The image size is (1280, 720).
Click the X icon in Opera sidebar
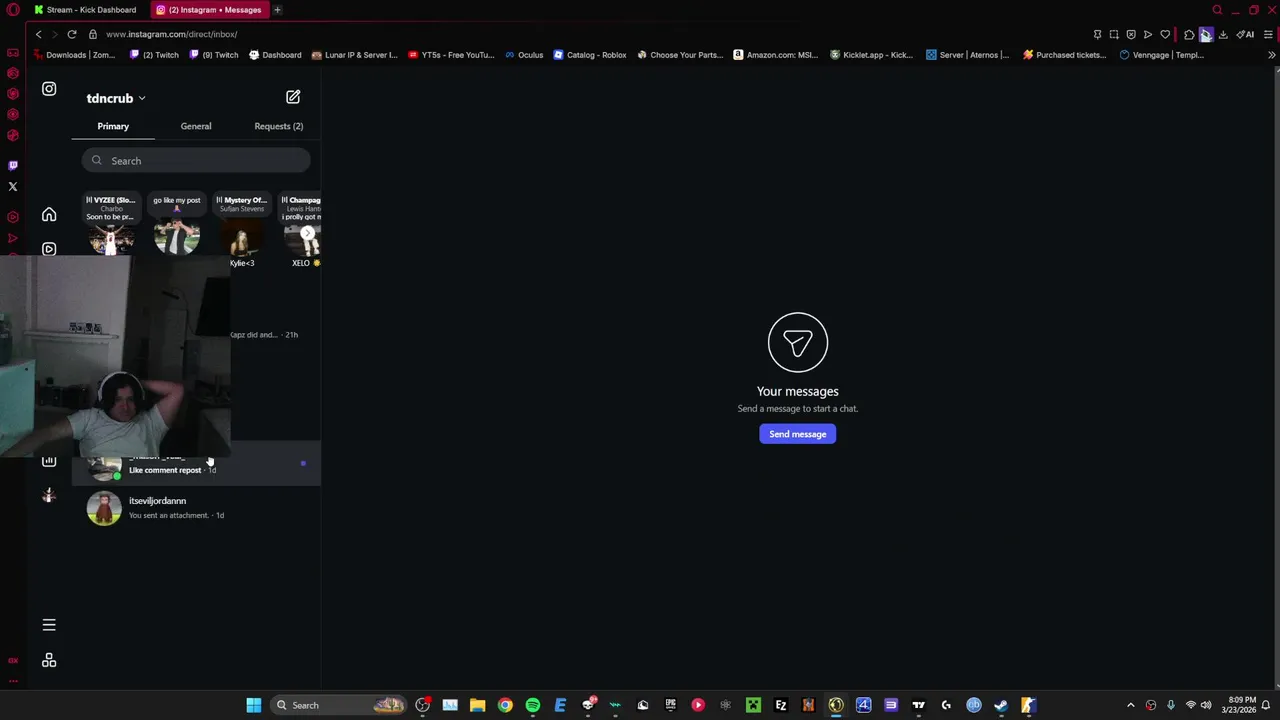(13, 187)
